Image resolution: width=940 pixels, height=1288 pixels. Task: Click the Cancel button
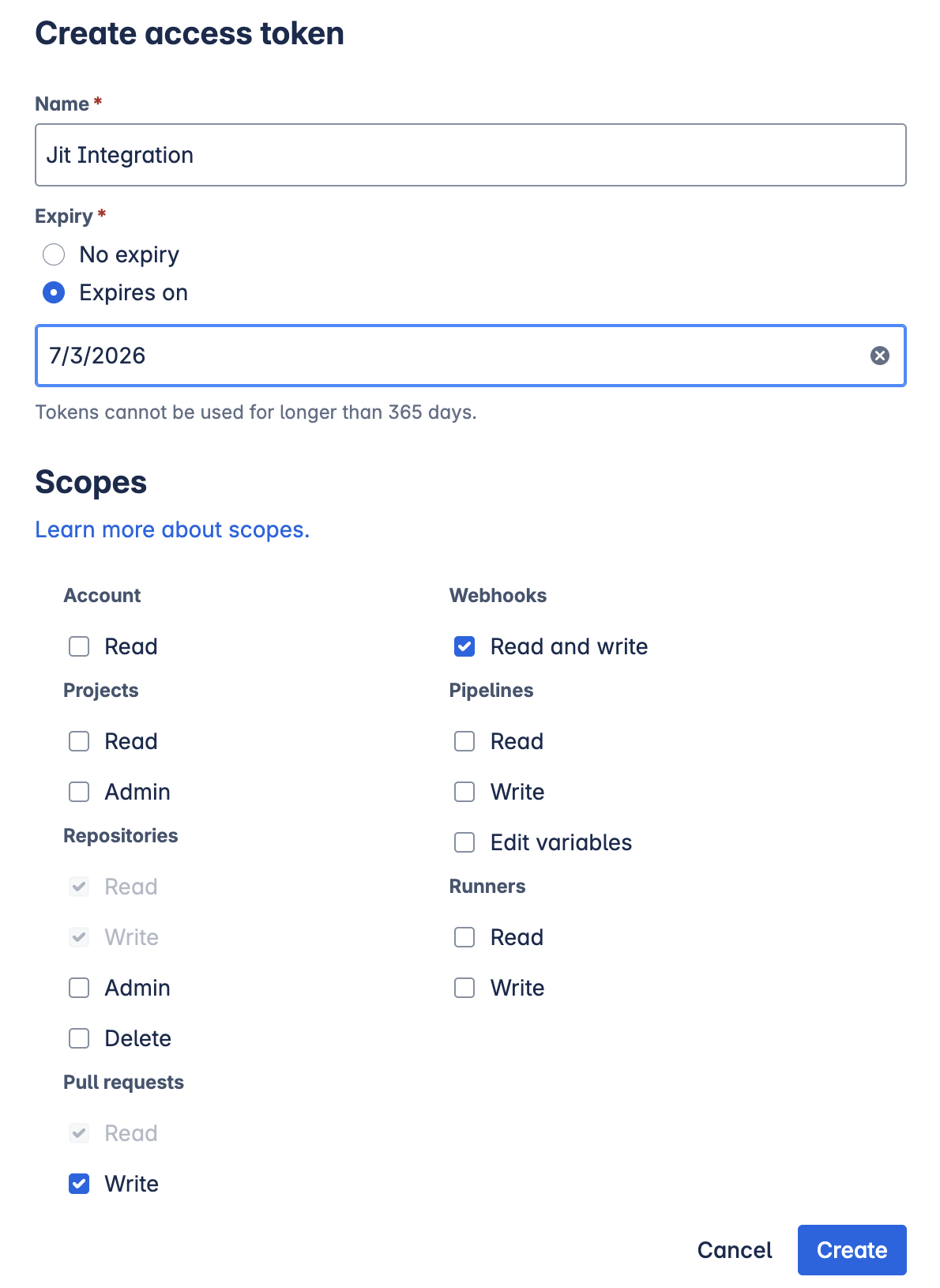pyautogui.click(x=735, y=1250)
